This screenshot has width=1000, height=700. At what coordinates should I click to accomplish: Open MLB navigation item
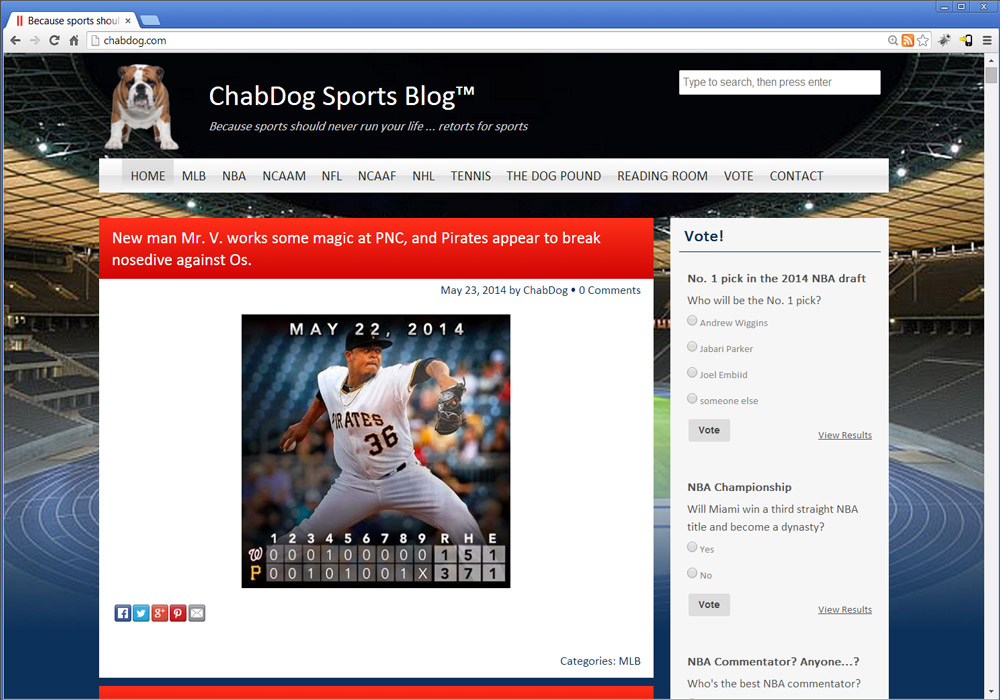[194, 176]
